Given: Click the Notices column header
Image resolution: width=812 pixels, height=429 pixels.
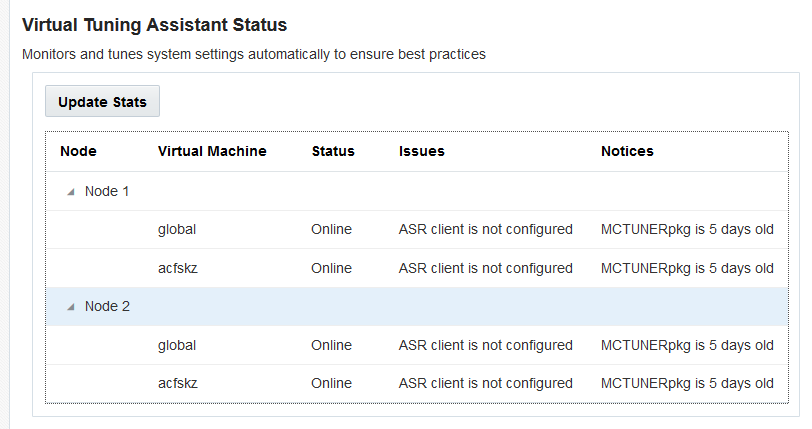Looking at the screenshot, I should pos(627,151).
